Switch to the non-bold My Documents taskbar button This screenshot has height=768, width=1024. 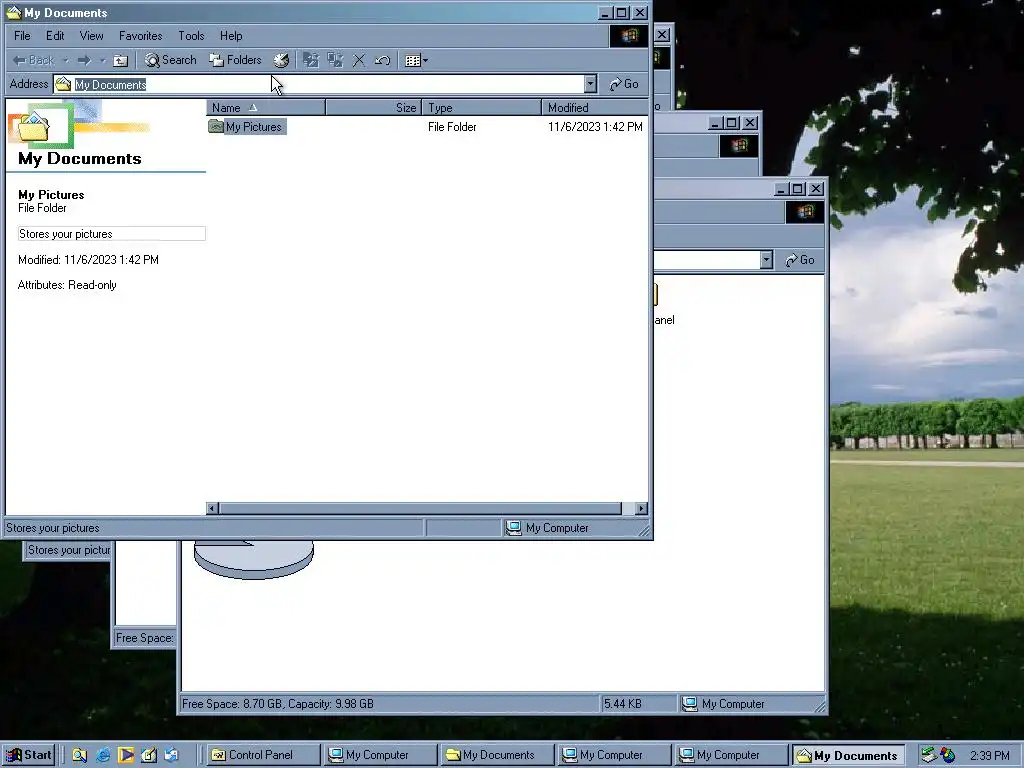coord(497,755)
